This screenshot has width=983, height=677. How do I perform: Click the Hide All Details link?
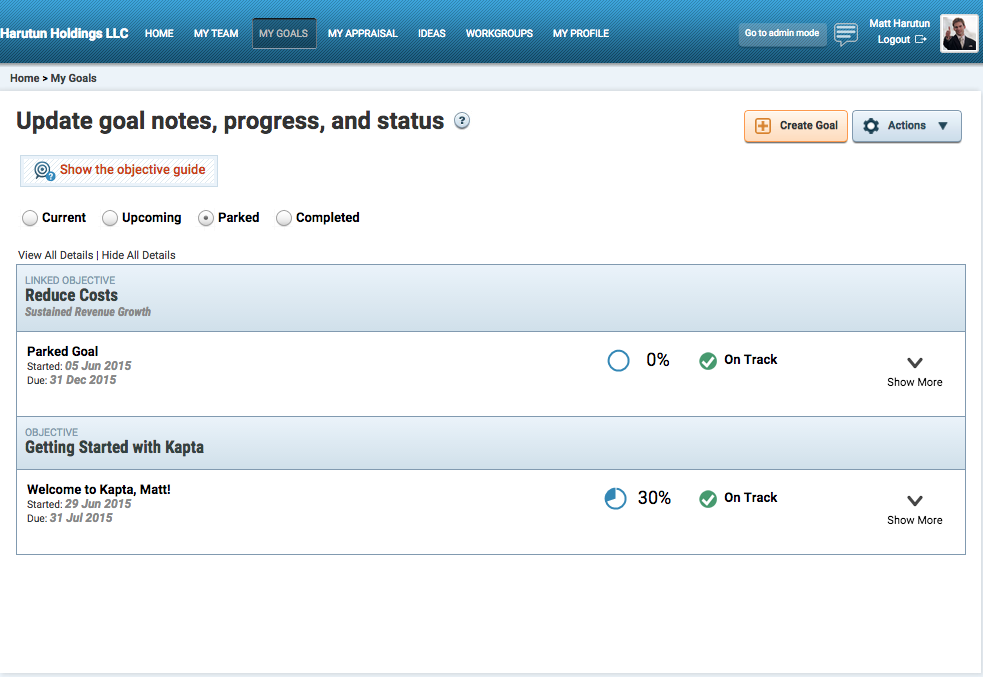pyautogui.click(x=139, y=255)
